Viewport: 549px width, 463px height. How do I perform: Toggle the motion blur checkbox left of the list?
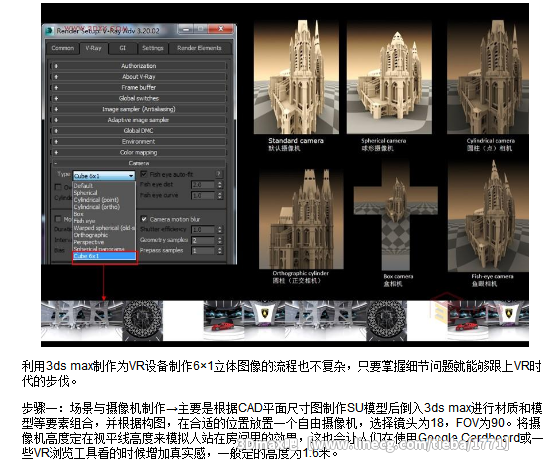click(58, 219)
